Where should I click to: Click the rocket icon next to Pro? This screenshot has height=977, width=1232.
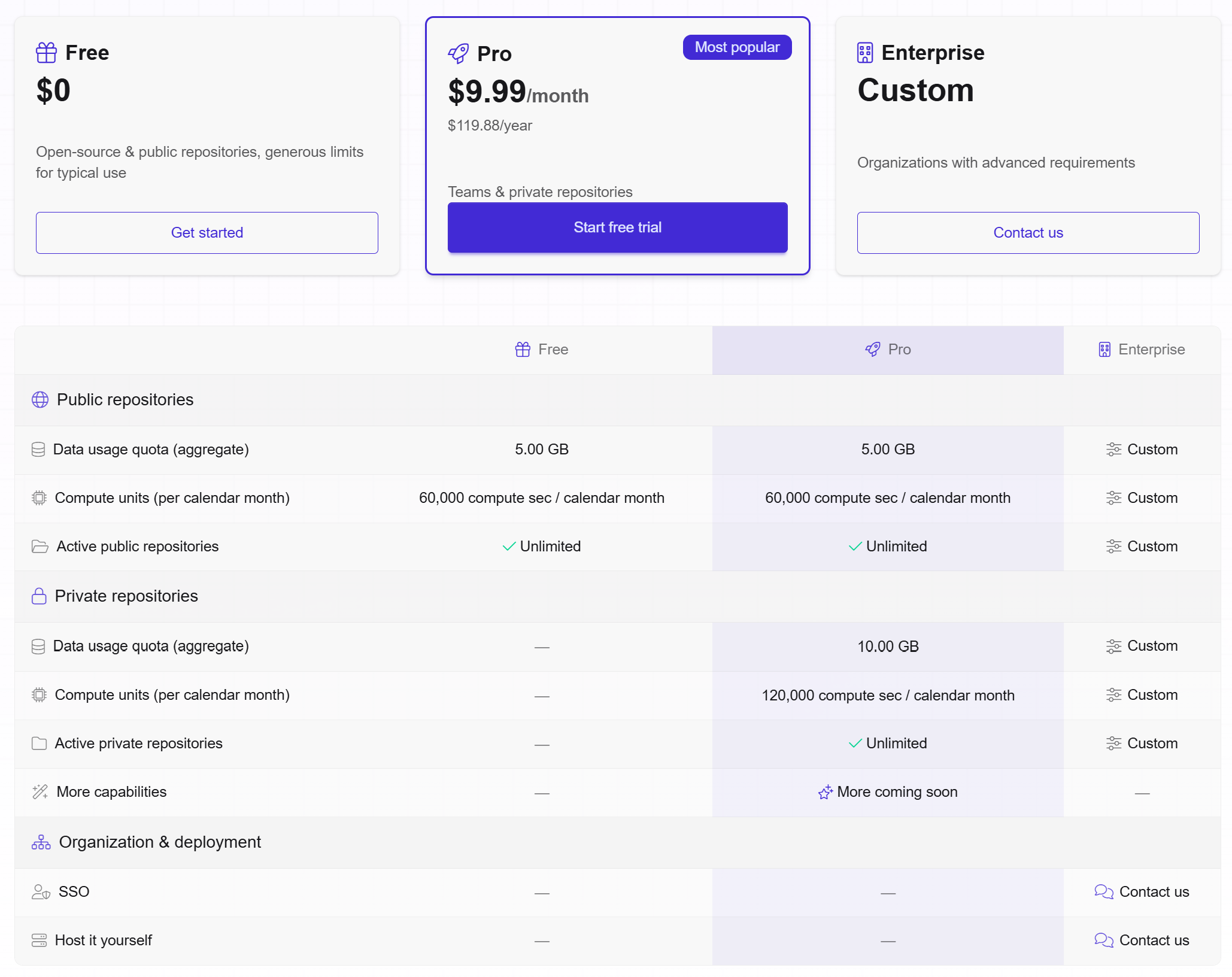(x=459, y=53)
